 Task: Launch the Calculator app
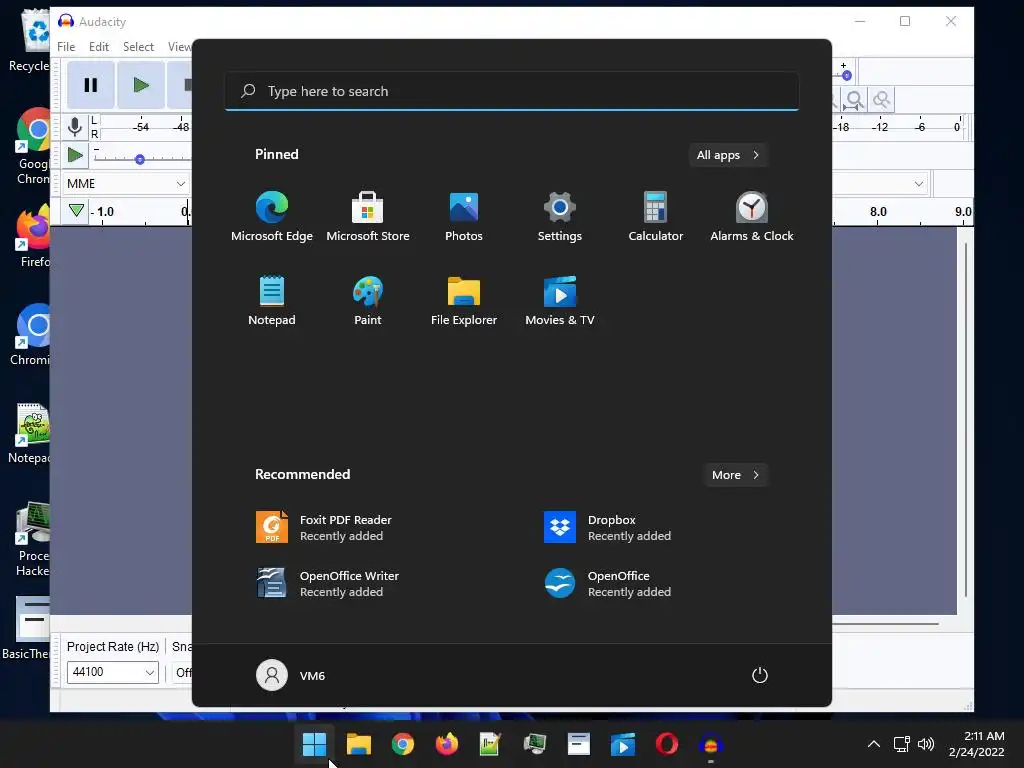tap(655, 216)
